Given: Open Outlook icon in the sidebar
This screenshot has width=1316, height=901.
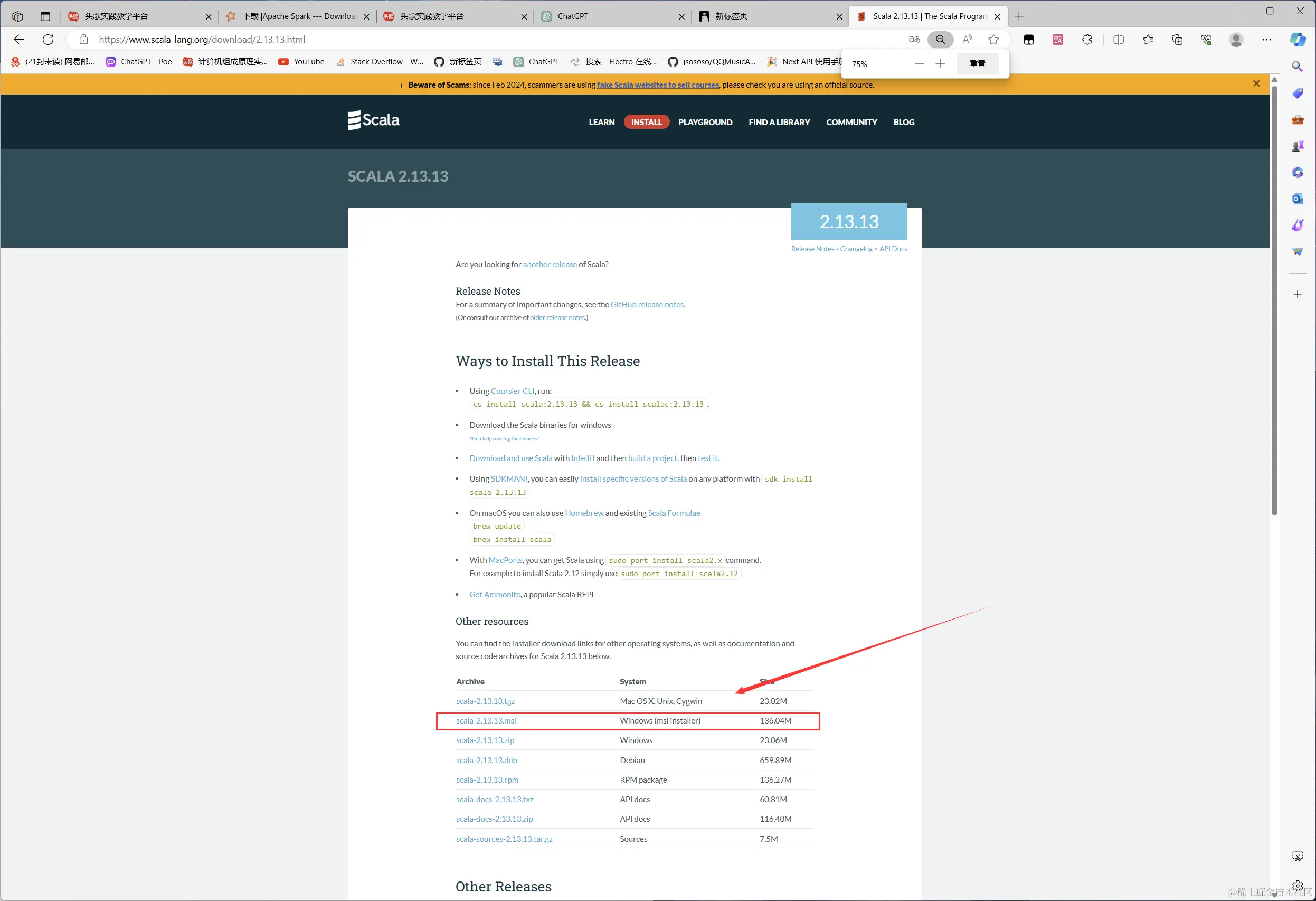Looking at the screenshot, I should pos(1298,199).
